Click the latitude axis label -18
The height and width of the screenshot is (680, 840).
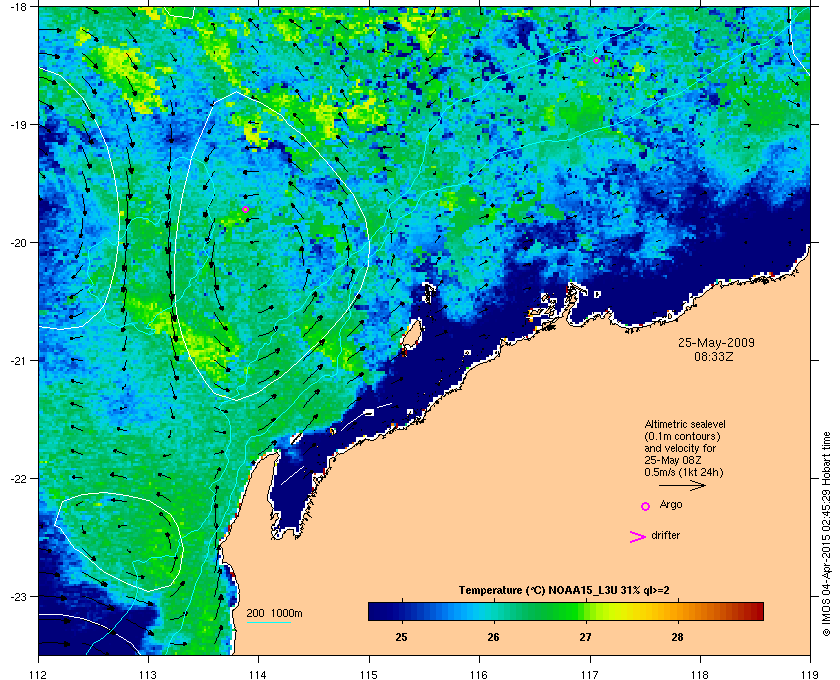point(18,6)
